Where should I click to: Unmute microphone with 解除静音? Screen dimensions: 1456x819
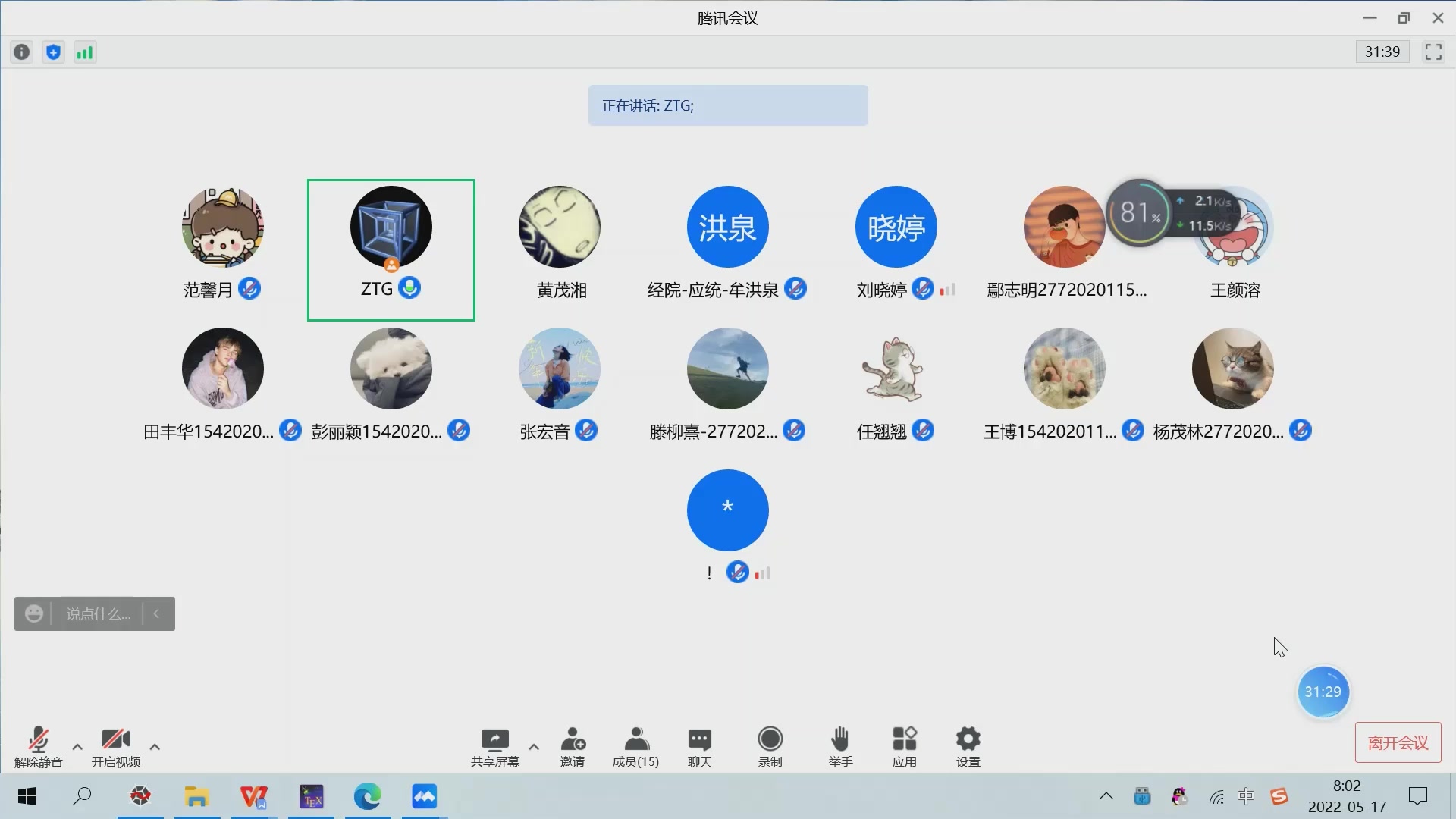click(x=38, y=747)
